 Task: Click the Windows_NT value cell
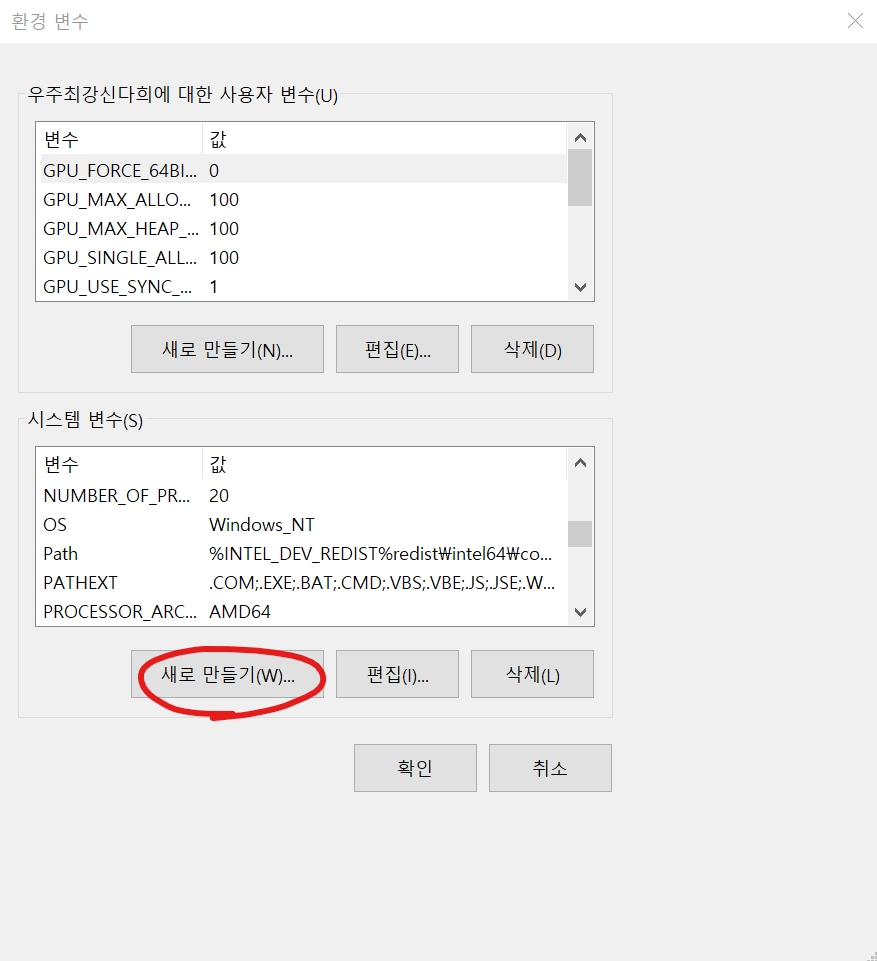pyautogui.click(x=262, y=525)
